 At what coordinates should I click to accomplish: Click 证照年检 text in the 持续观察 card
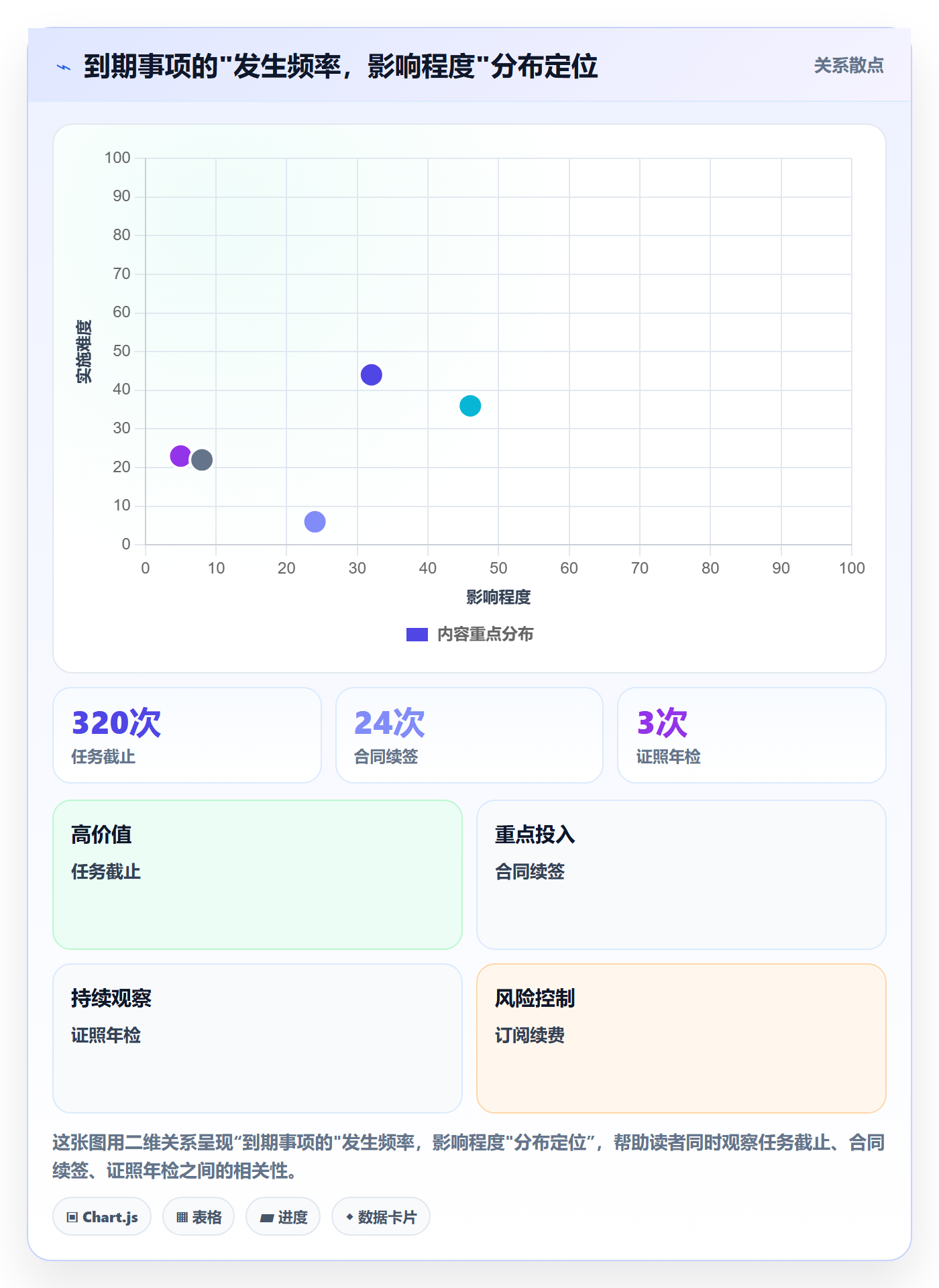[x=106, y=1035]
